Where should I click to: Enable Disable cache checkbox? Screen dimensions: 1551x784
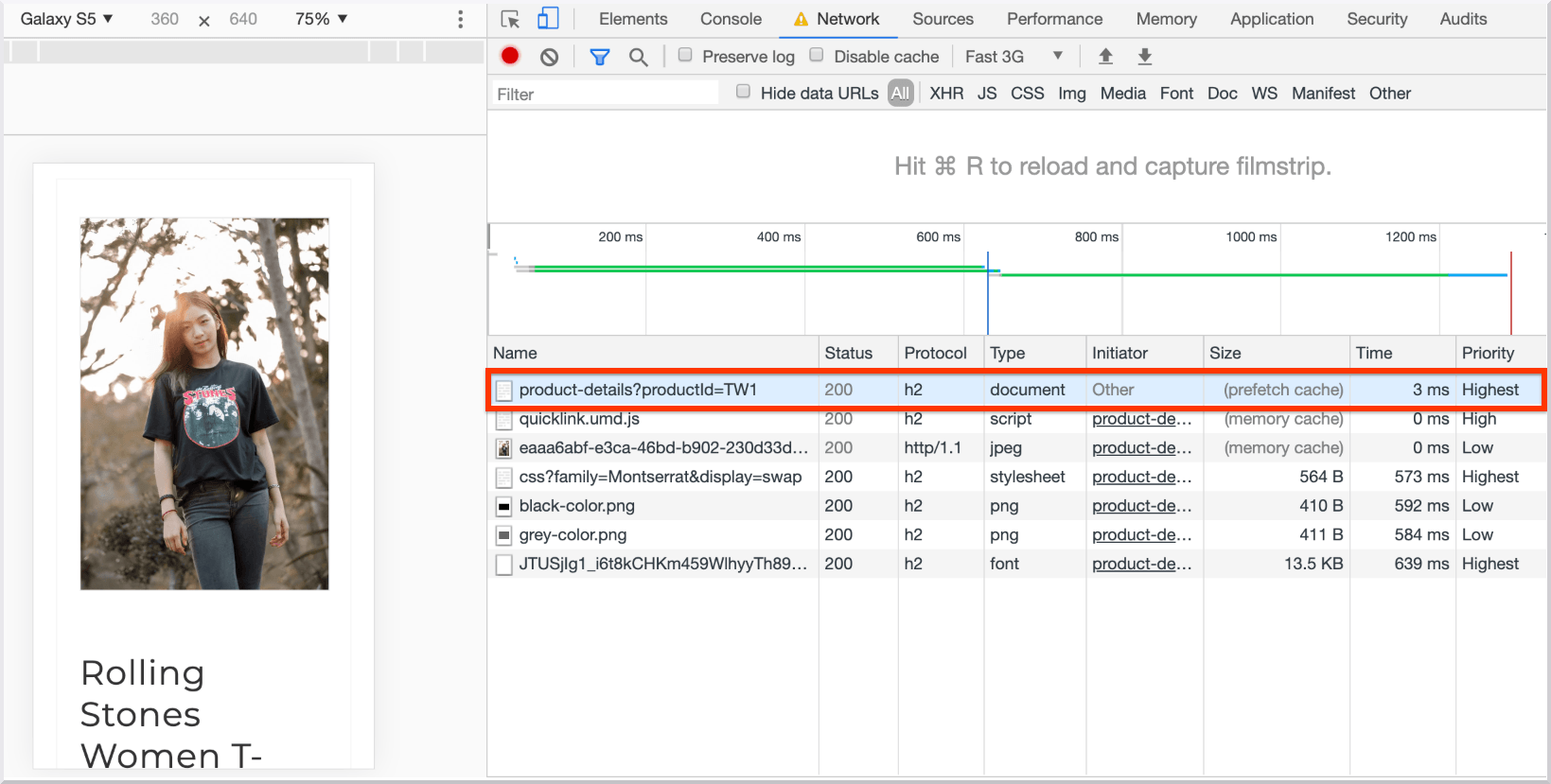pyautogui.click(x=817, y=55)
